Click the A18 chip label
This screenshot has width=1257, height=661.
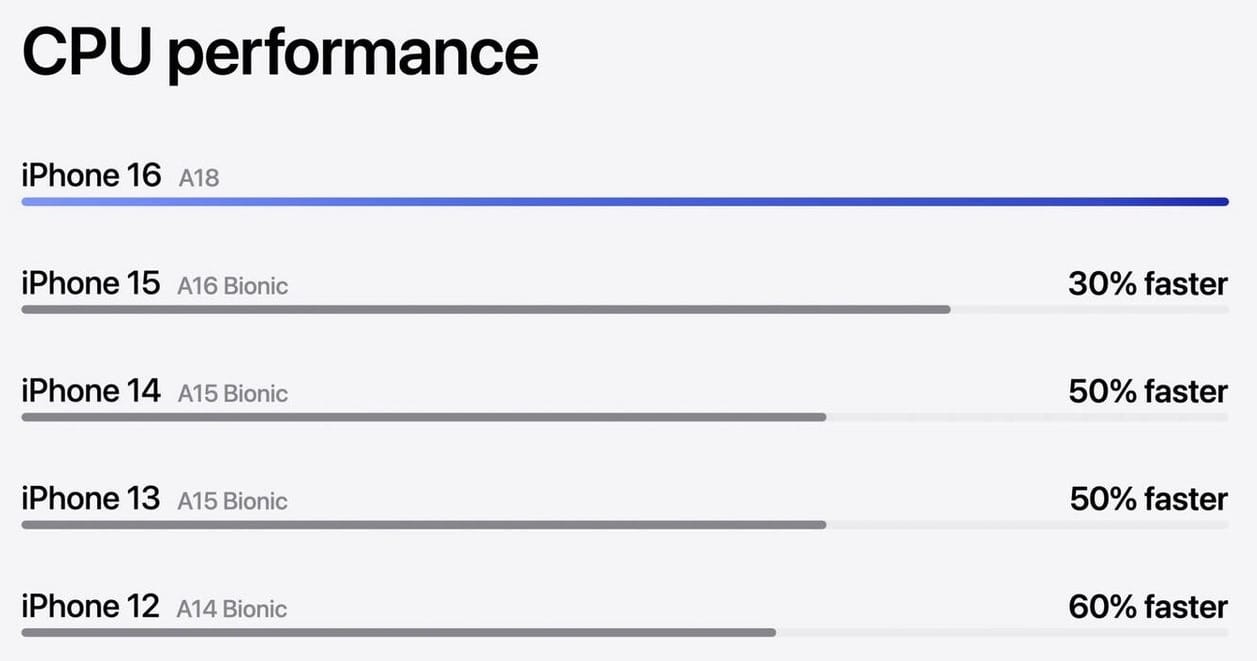[x=199, y=179]
